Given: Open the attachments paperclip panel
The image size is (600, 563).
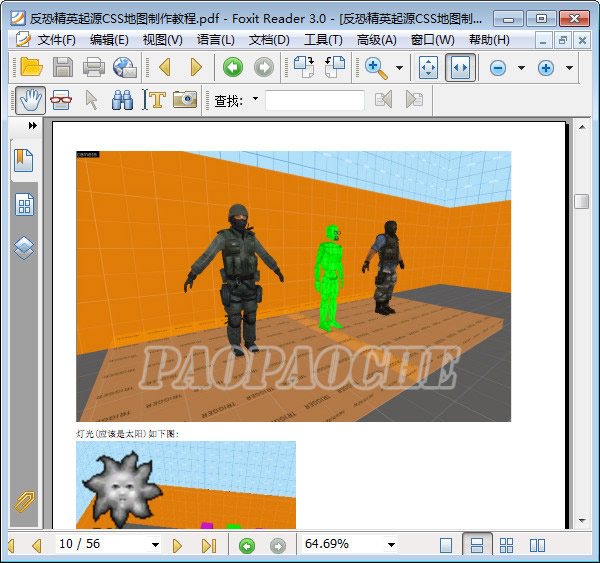Looking at the screenshot, I should [24, 501].
